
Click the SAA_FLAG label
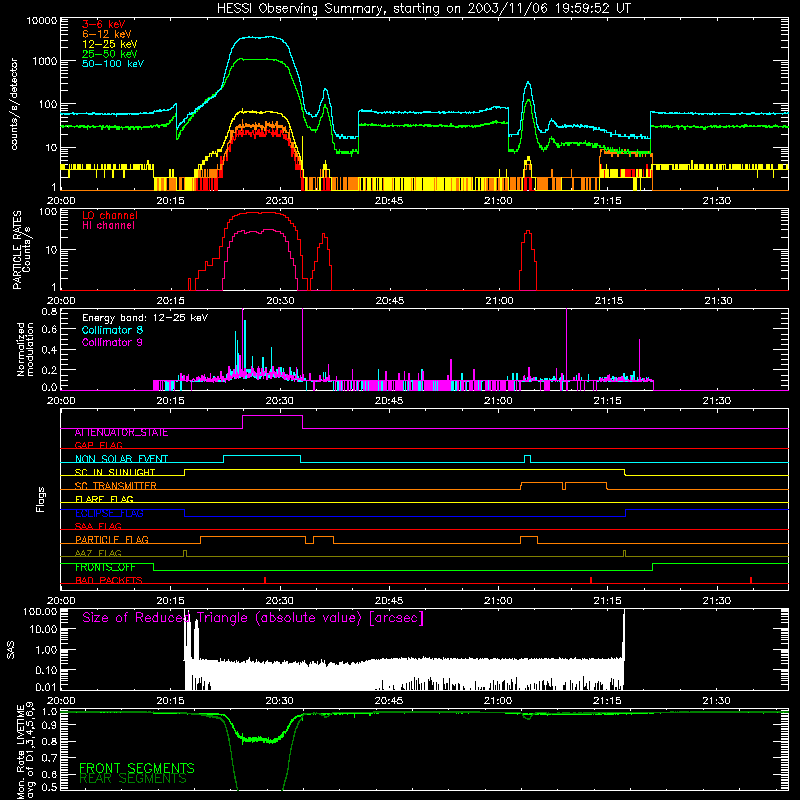click(x=98, y=527)
